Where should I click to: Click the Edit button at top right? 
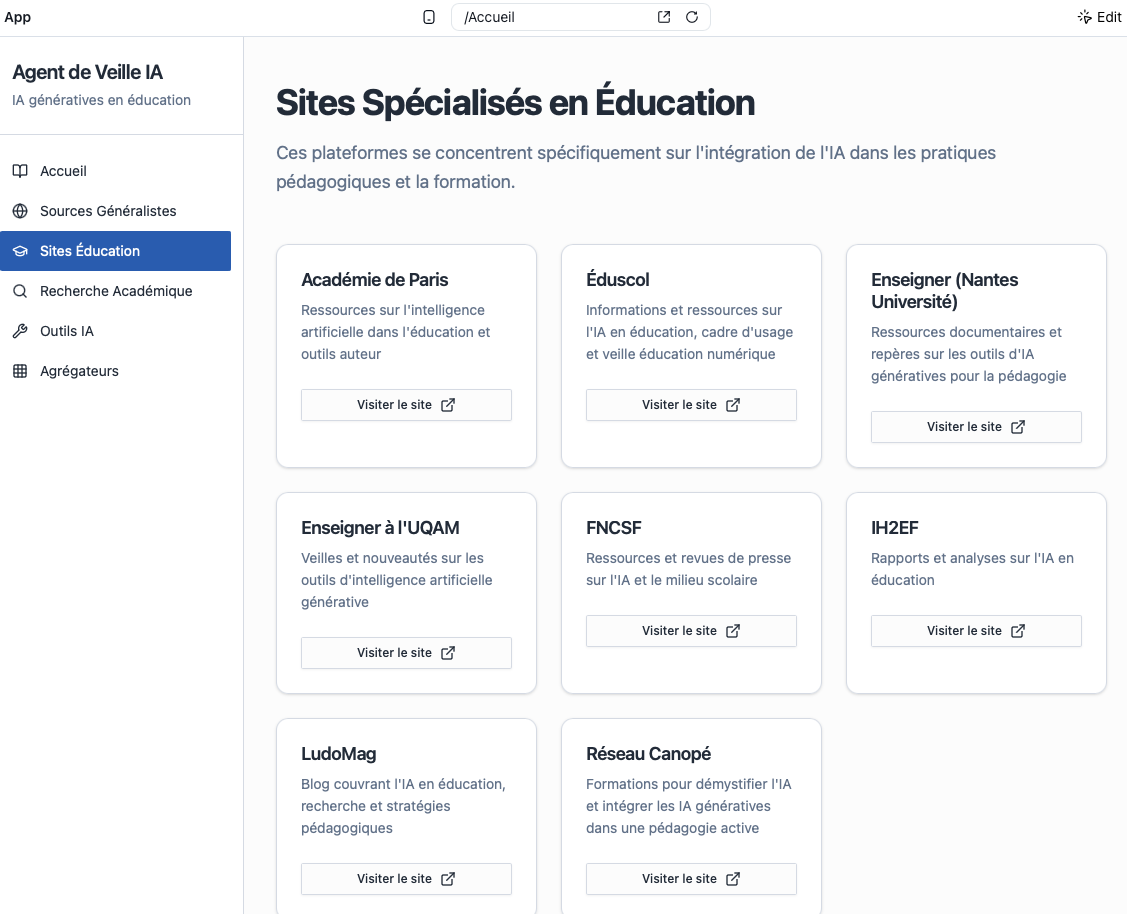1099,17
